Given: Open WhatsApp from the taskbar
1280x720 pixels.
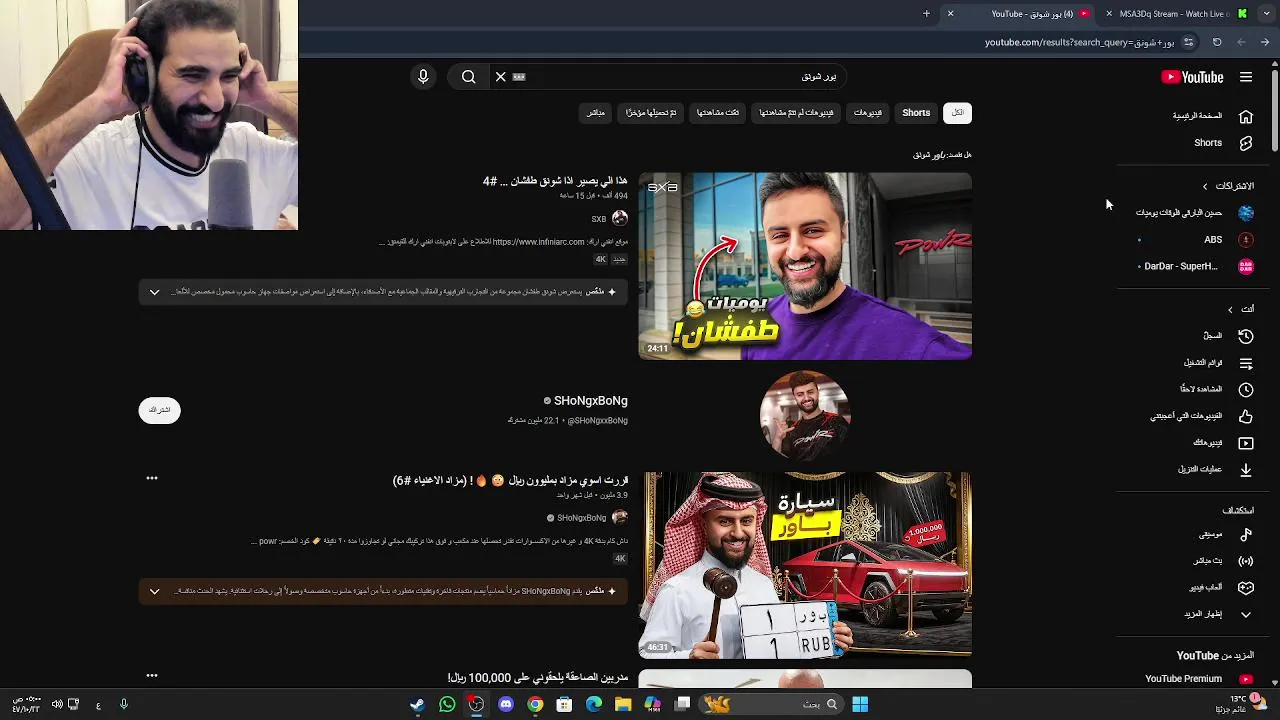Looking at the screenshot, I should (x=447, y=705).
